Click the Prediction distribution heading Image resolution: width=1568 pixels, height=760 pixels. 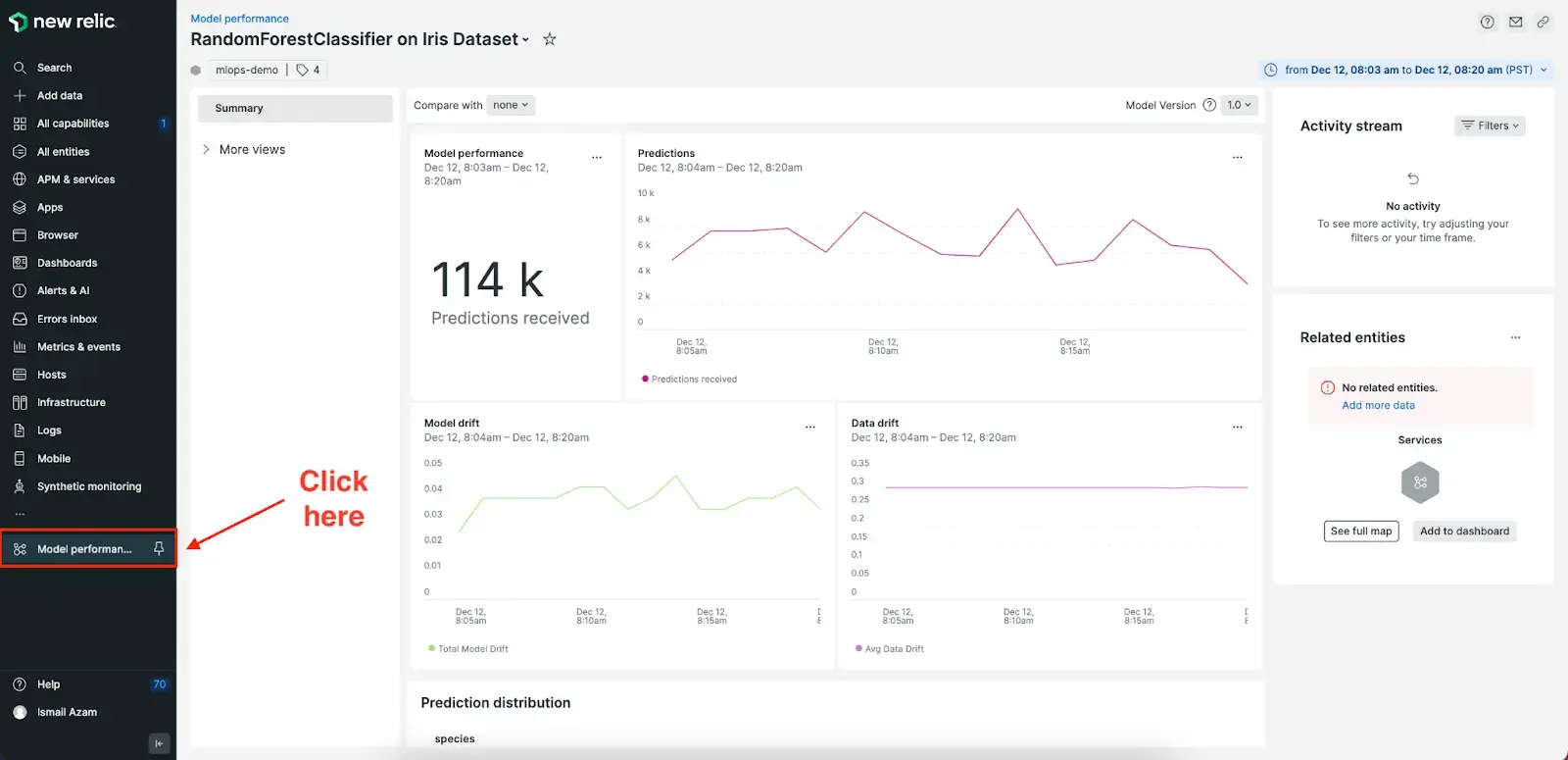496,703
